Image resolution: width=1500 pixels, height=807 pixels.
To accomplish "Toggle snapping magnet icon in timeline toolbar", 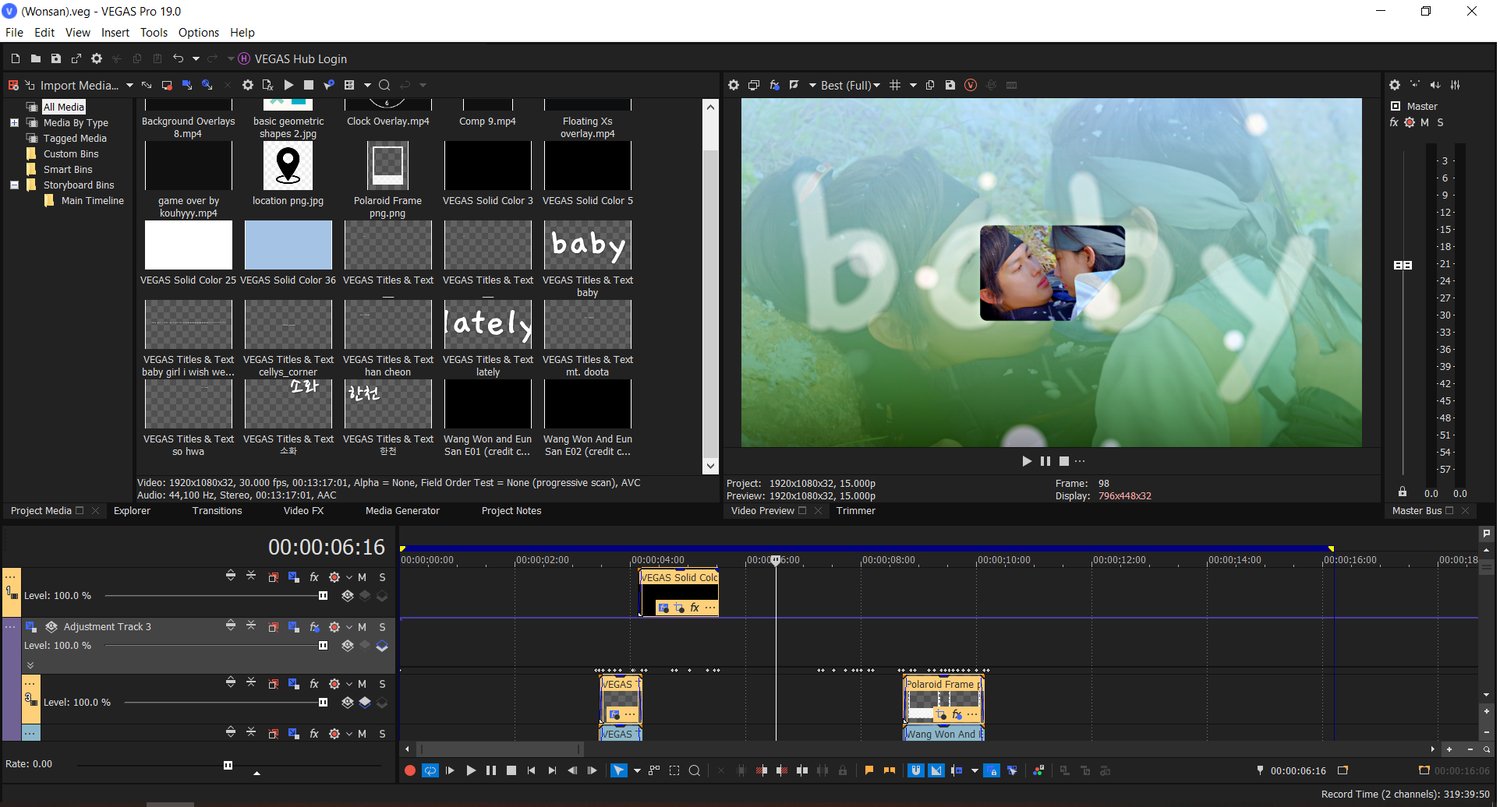I will [915, 771].
